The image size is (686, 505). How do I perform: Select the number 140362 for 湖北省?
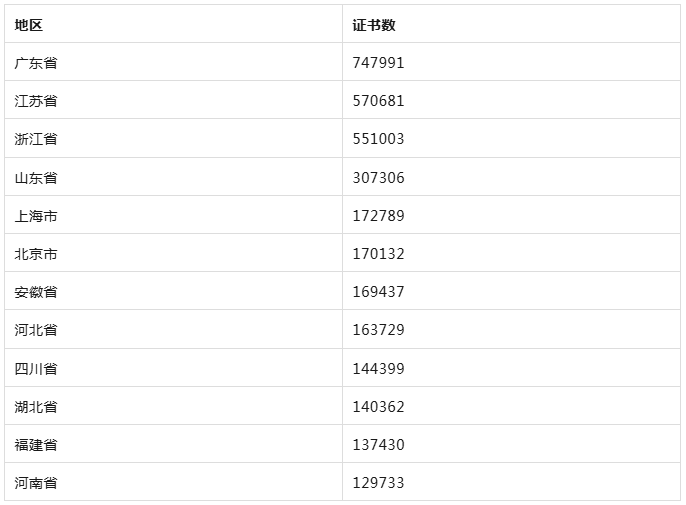(x=378, y=407)
